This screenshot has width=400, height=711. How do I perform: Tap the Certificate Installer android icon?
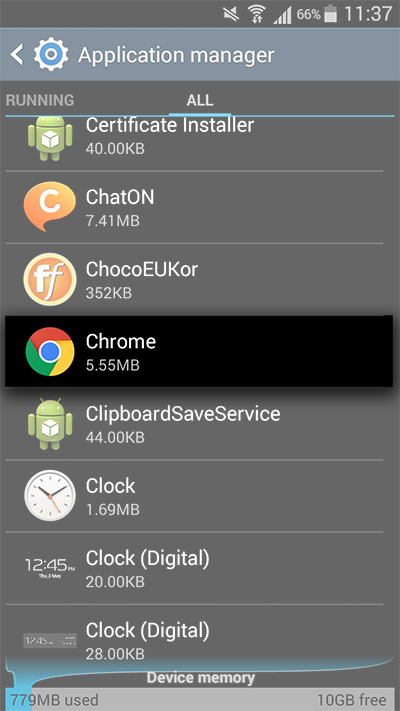click(50, 138)
